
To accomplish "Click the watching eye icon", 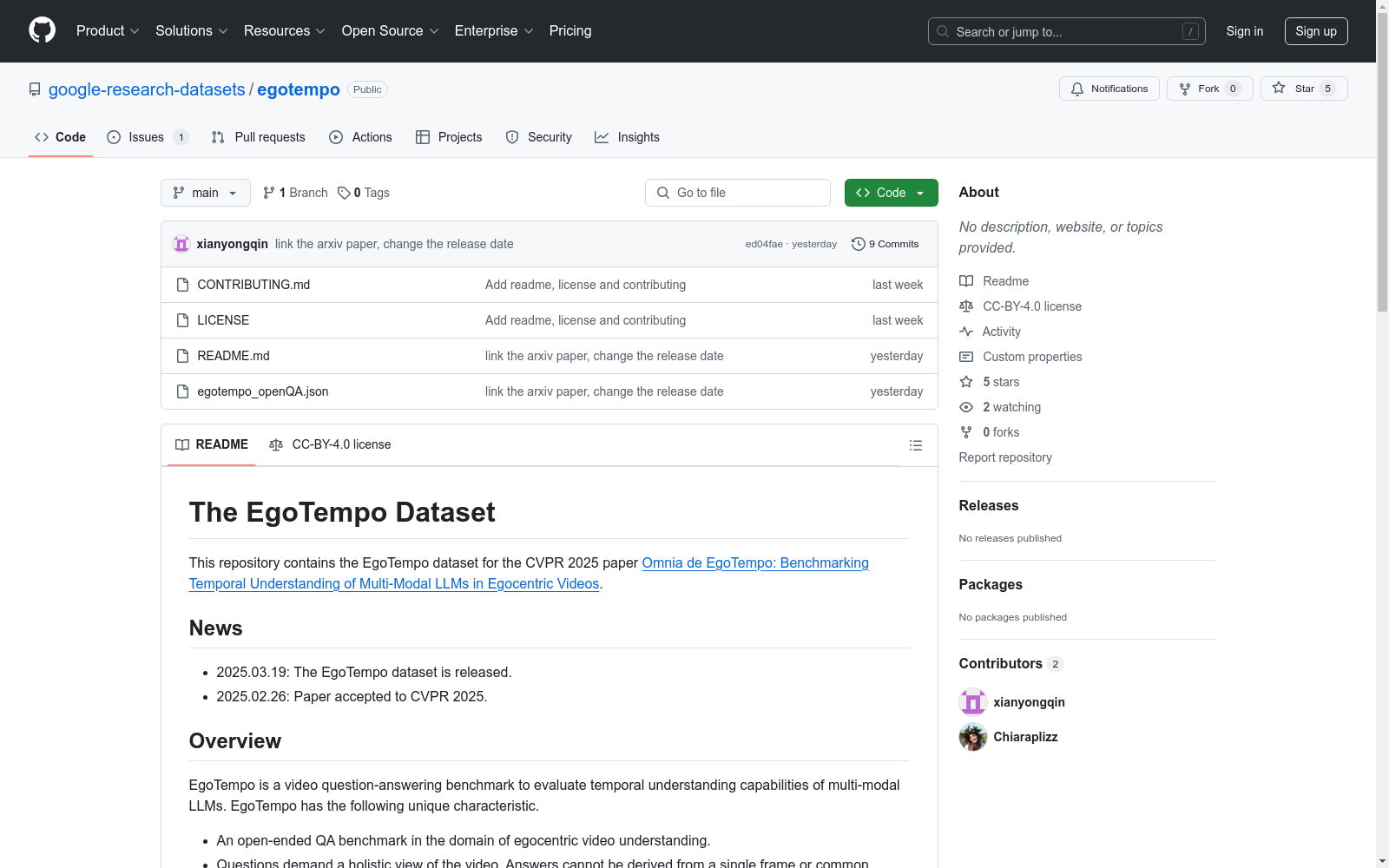I will pyautogui.click(x=966, y=407).
